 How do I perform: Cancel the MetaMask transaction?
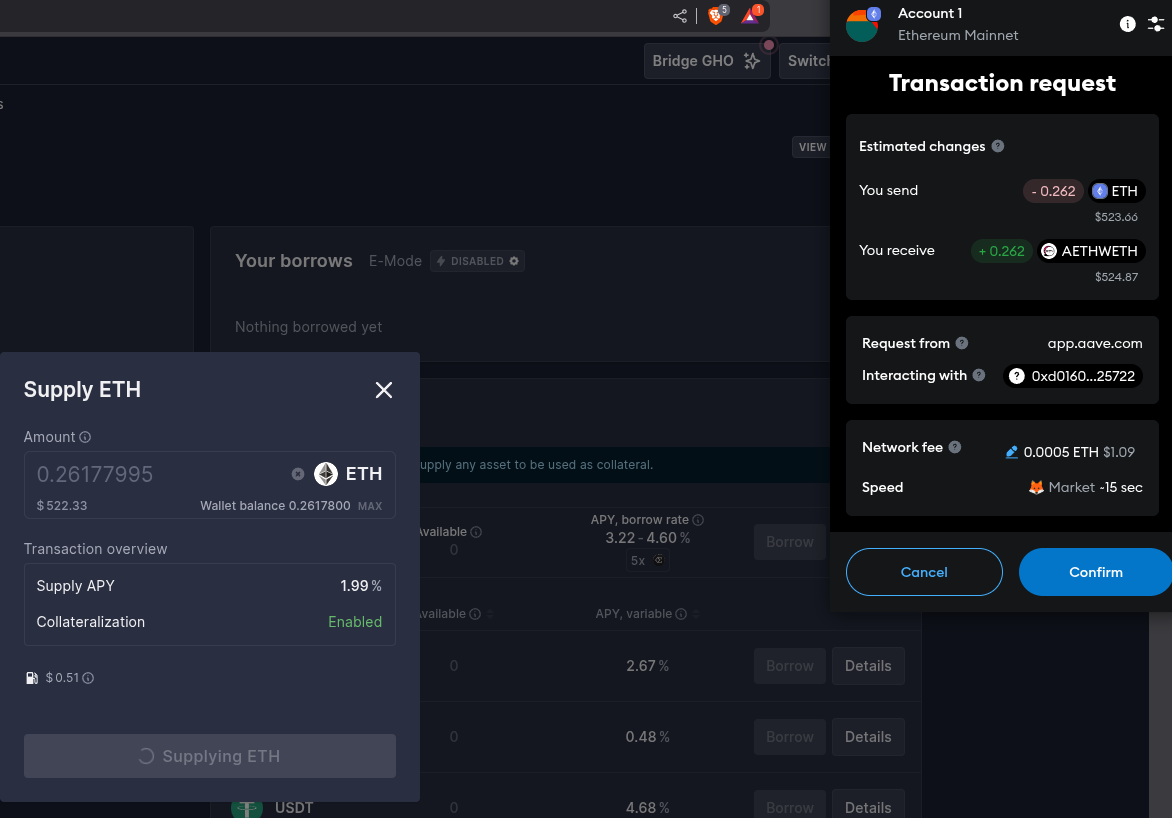coord(924,572)
